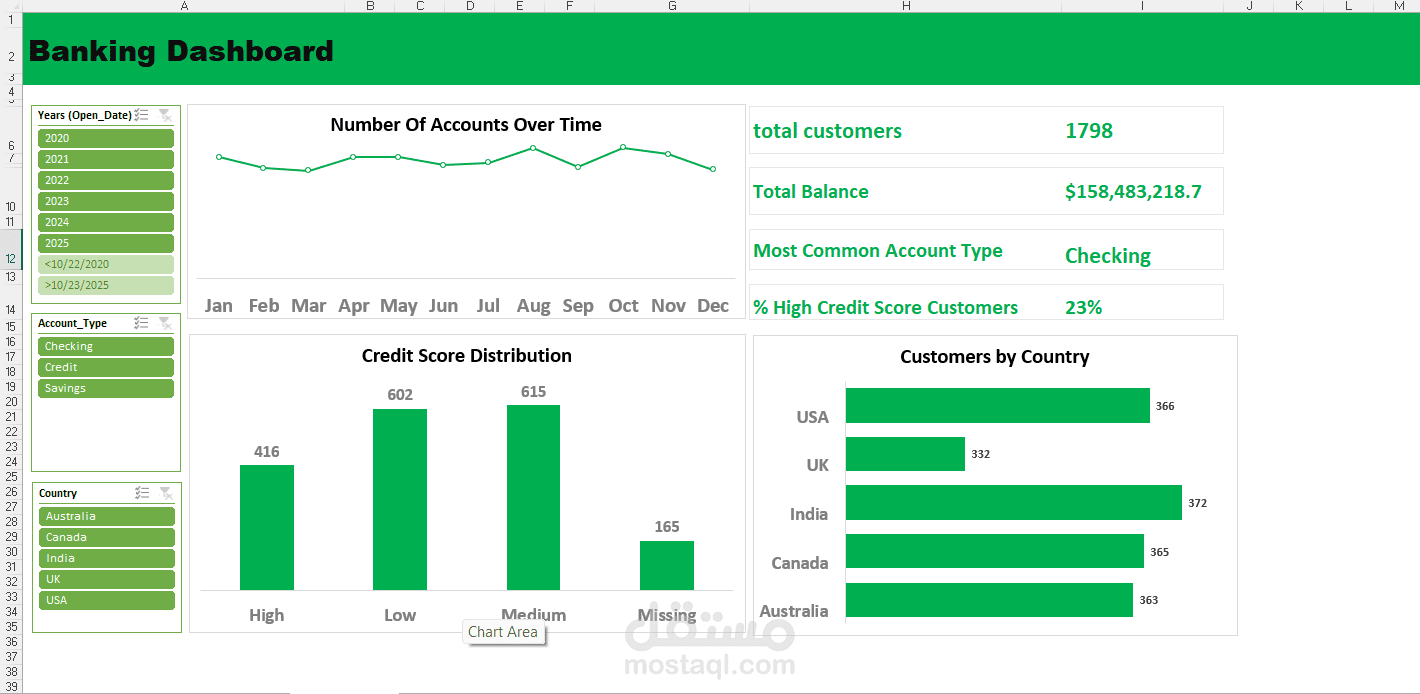Filter by UK in Country slicer
The height and width of the screenshot is (694, 1420).
(x=107, y=579)
